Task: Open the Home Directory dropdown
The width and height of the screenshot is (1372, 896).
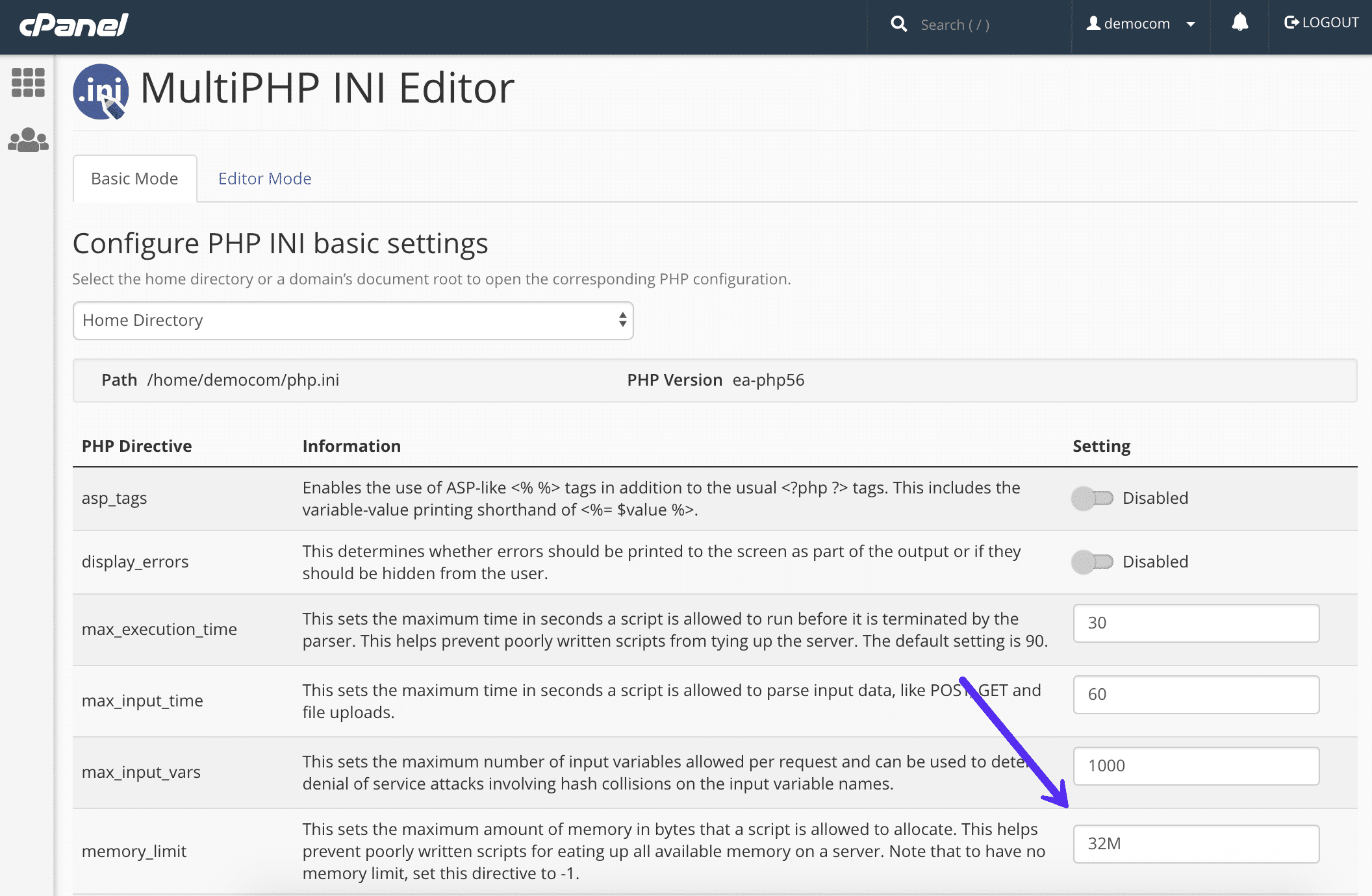Action: [353, 320]
